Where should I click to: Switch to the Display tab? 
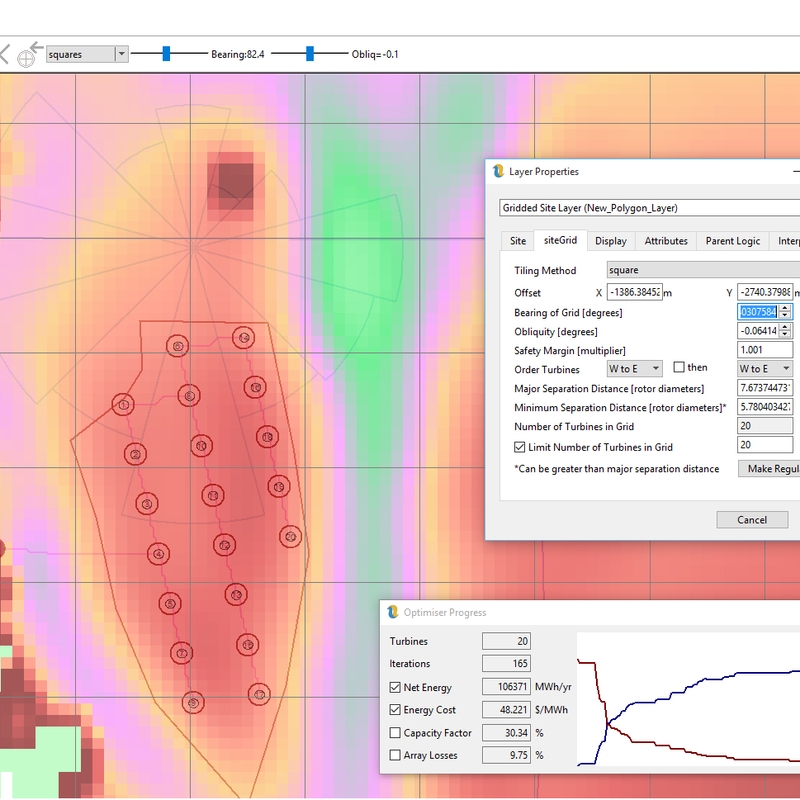coord(610,241)
